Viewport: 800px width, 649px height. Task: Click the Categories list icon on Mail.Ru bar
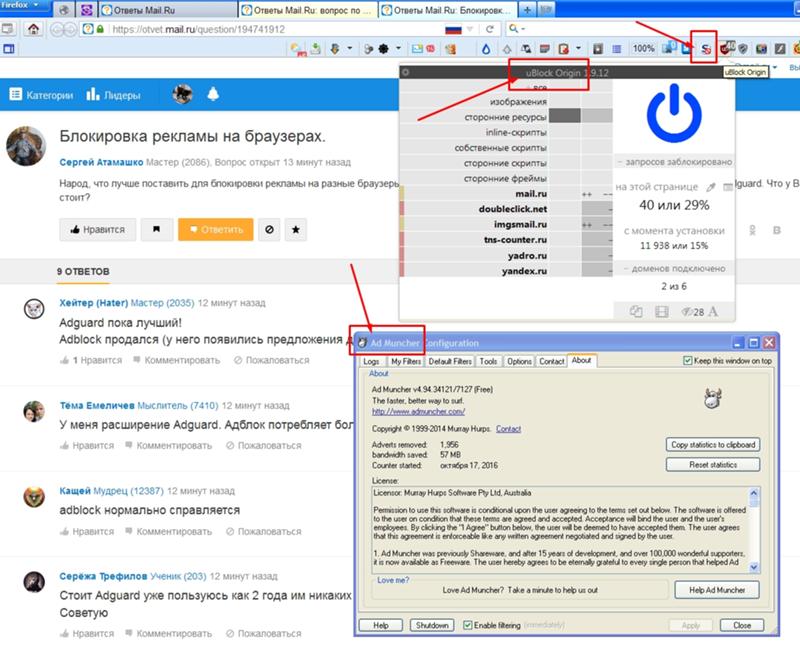point(16,94)
